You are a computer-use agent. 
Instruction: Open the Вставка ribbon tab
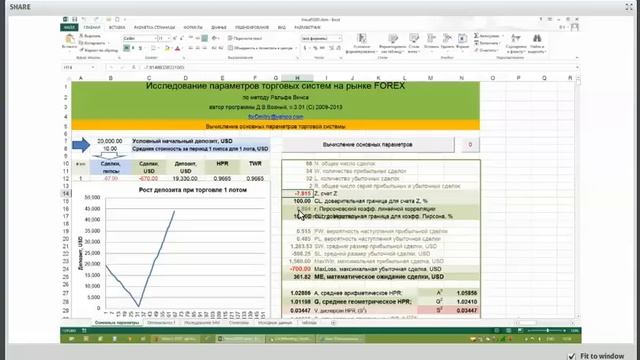click(x=117, y=27)
